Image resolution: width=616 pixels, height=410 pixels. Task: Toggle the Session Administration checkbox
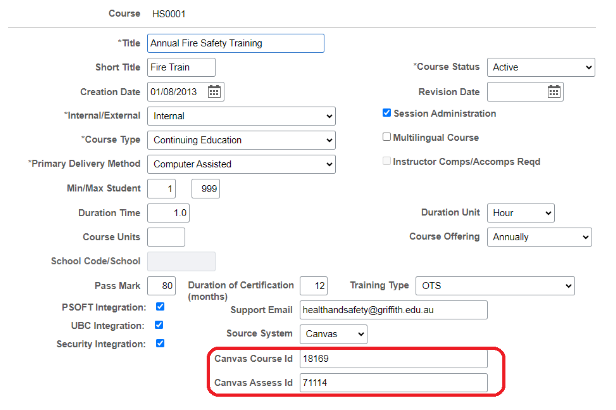click(x=387, y=113)
